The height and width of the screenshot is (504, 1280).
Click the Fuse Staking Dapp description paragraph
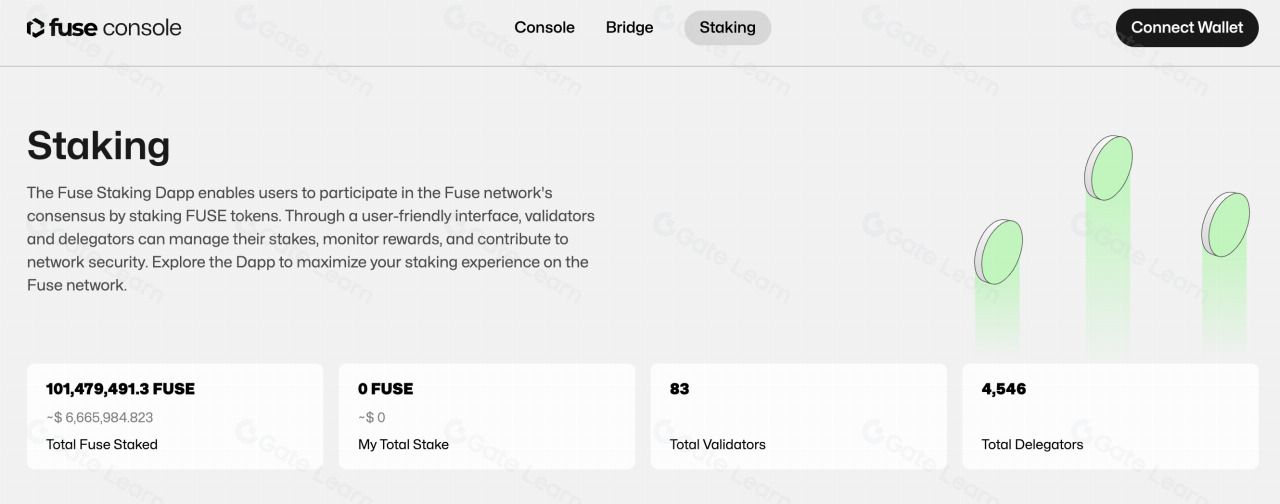click(x=310, y=238)
